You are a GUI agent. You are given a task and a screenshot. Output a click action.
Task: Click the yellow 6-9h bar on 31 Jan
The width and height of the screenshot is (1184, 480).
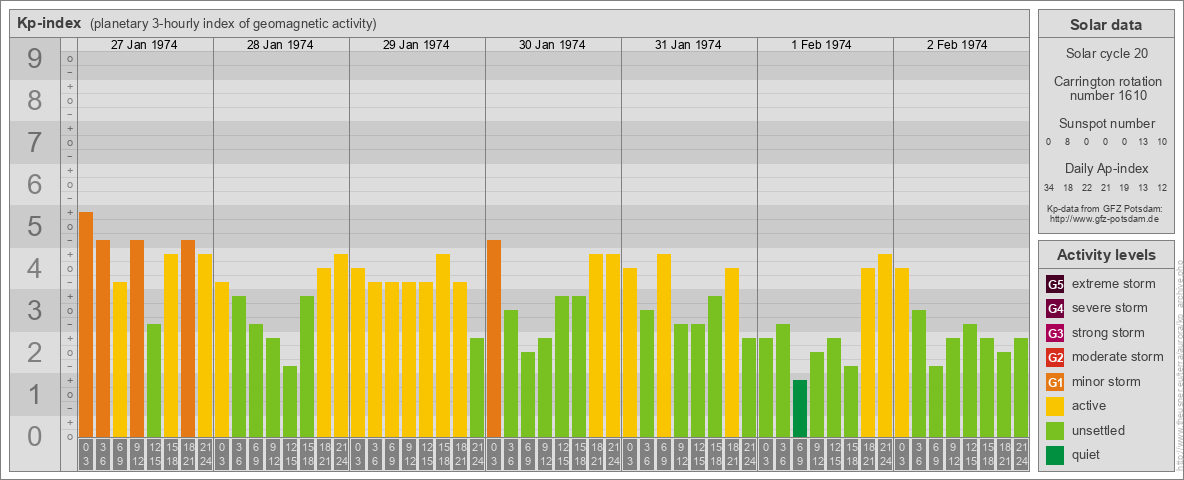(664, 346)
